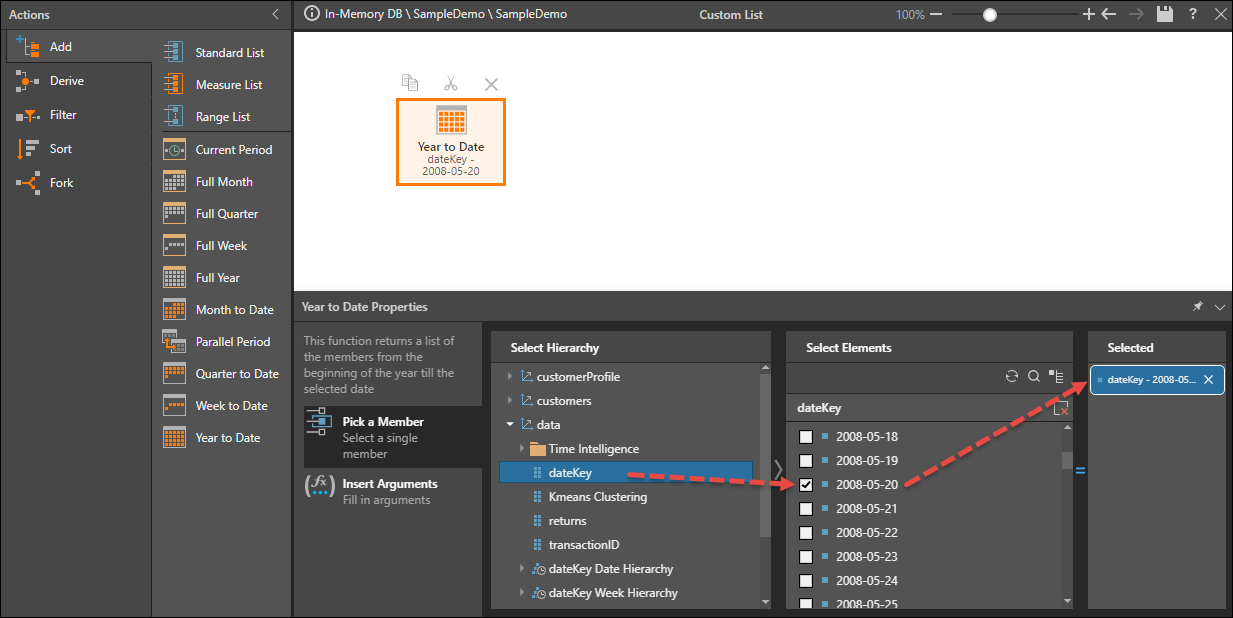Add a Year to Date block from list

[x=222, y=438]
